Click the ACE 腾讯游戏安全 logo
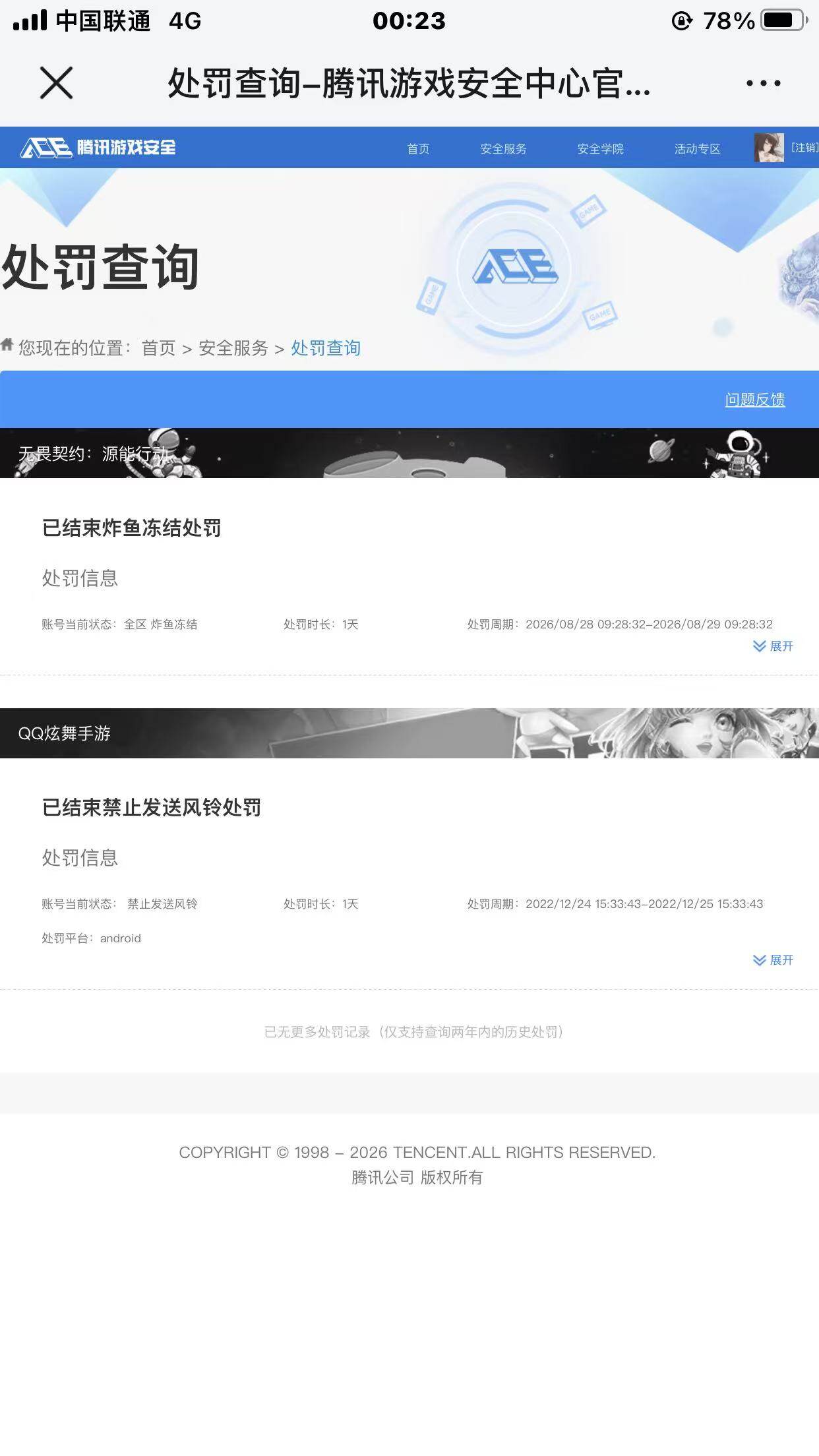The width and height of the screenshot is (819, 1456). pyautogui.click(x=98, y=147)
